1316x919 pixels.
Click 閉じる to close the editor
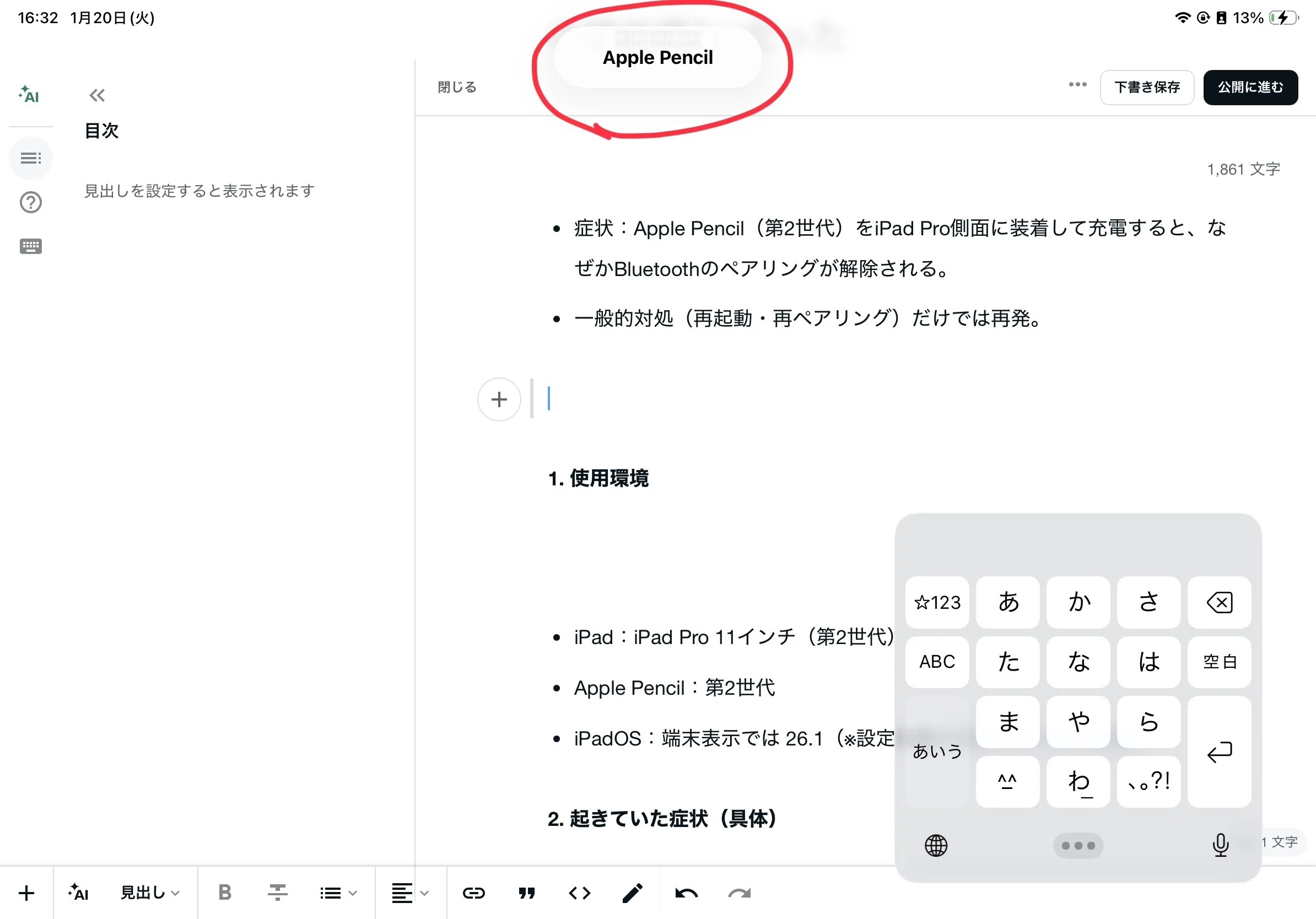coord(457,87)
